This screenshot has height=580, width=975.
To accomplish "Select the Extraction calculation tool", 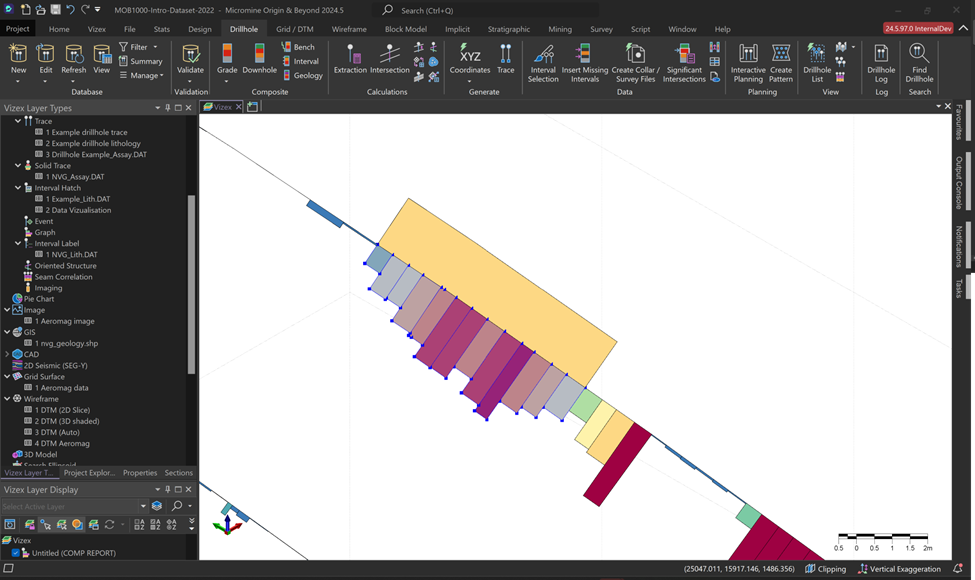I will click(x=350, y=58).
